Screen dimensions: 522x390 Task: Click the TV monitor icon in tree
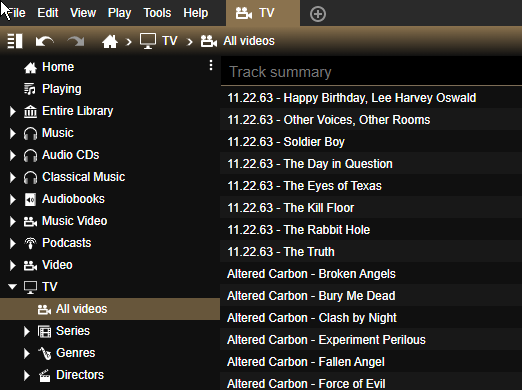tap(30, 287)
